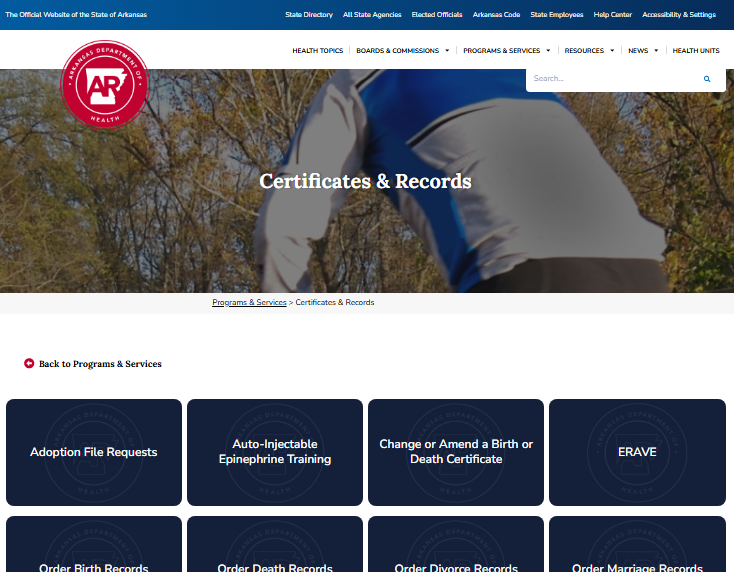Open Accessibility & Settings link
This screenshot has width=734, height=572.
tap(678, 15)
